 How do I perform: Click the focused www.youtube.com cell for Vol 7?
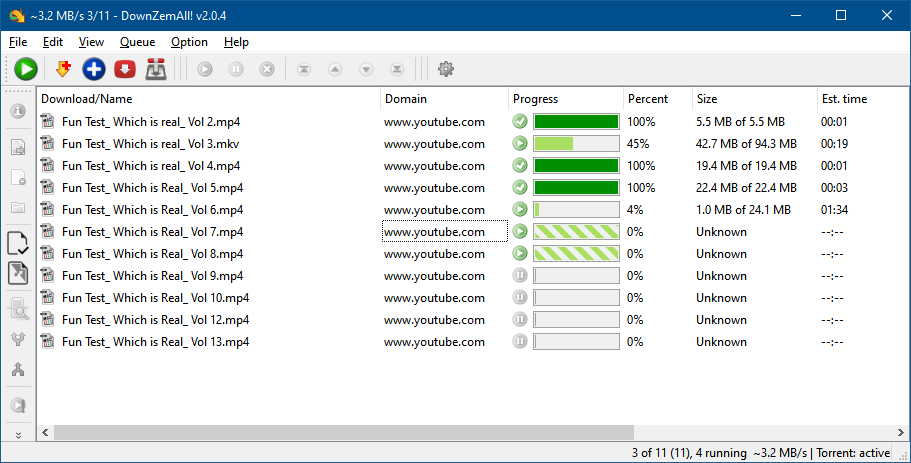(444, 231)
